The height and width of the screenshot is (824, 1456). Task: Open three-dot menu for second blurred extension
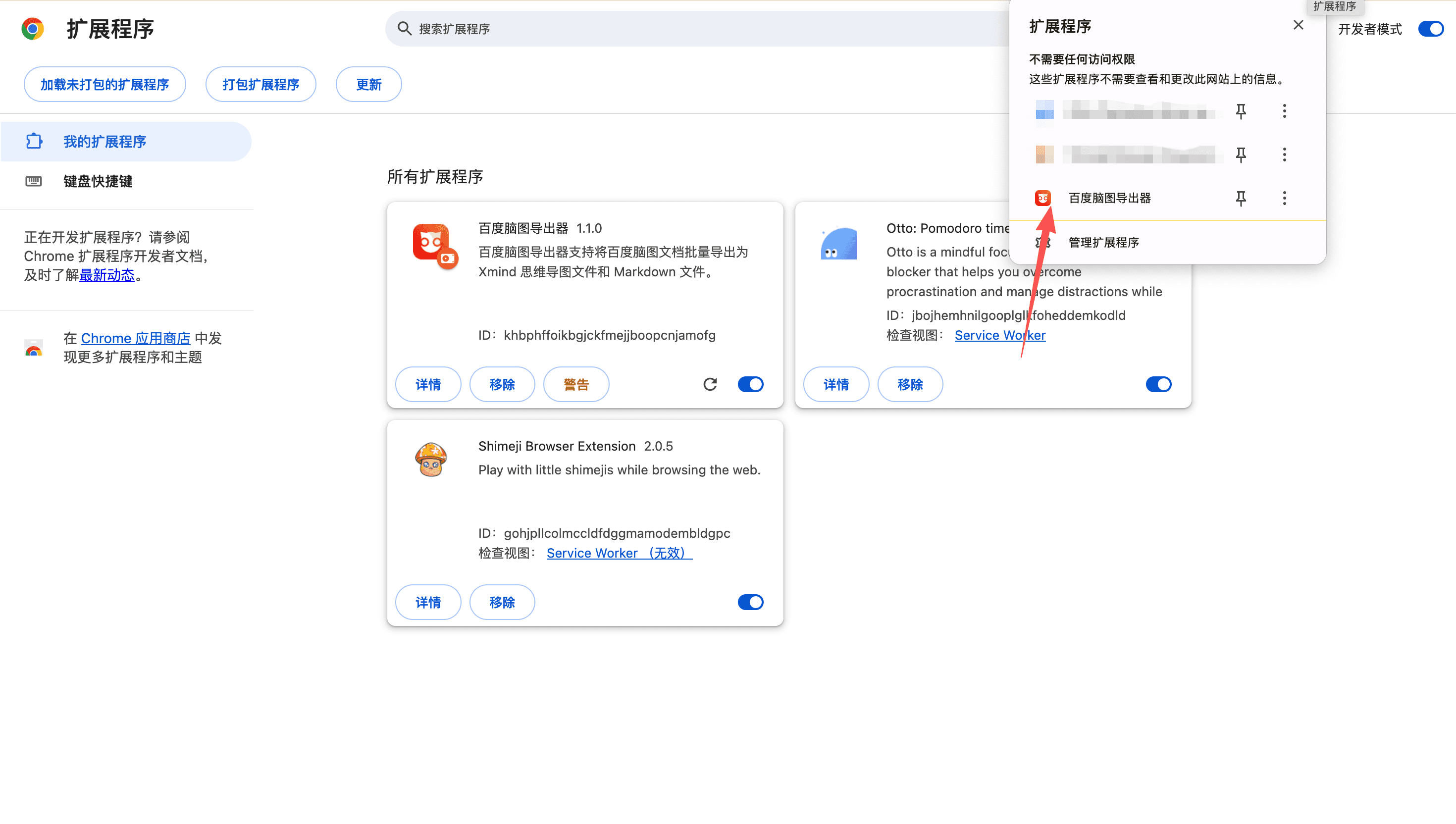click(1284, 154)
